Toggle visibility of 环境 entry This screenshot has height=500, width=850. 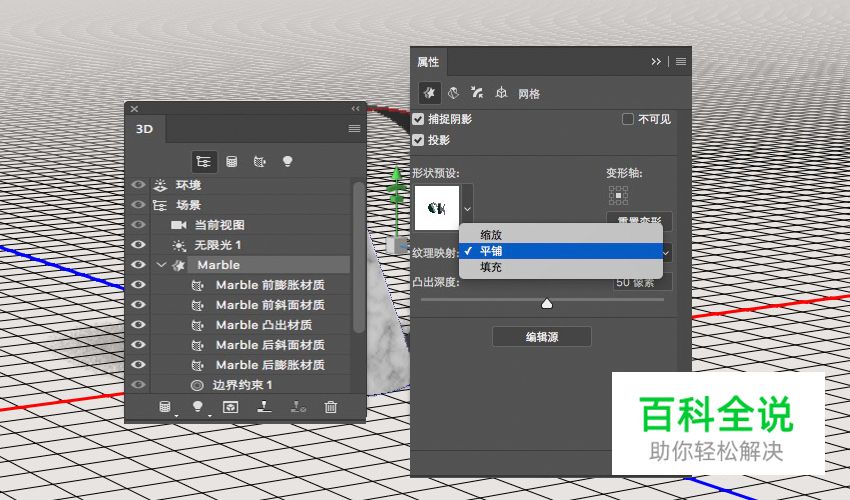coord(138,185)
